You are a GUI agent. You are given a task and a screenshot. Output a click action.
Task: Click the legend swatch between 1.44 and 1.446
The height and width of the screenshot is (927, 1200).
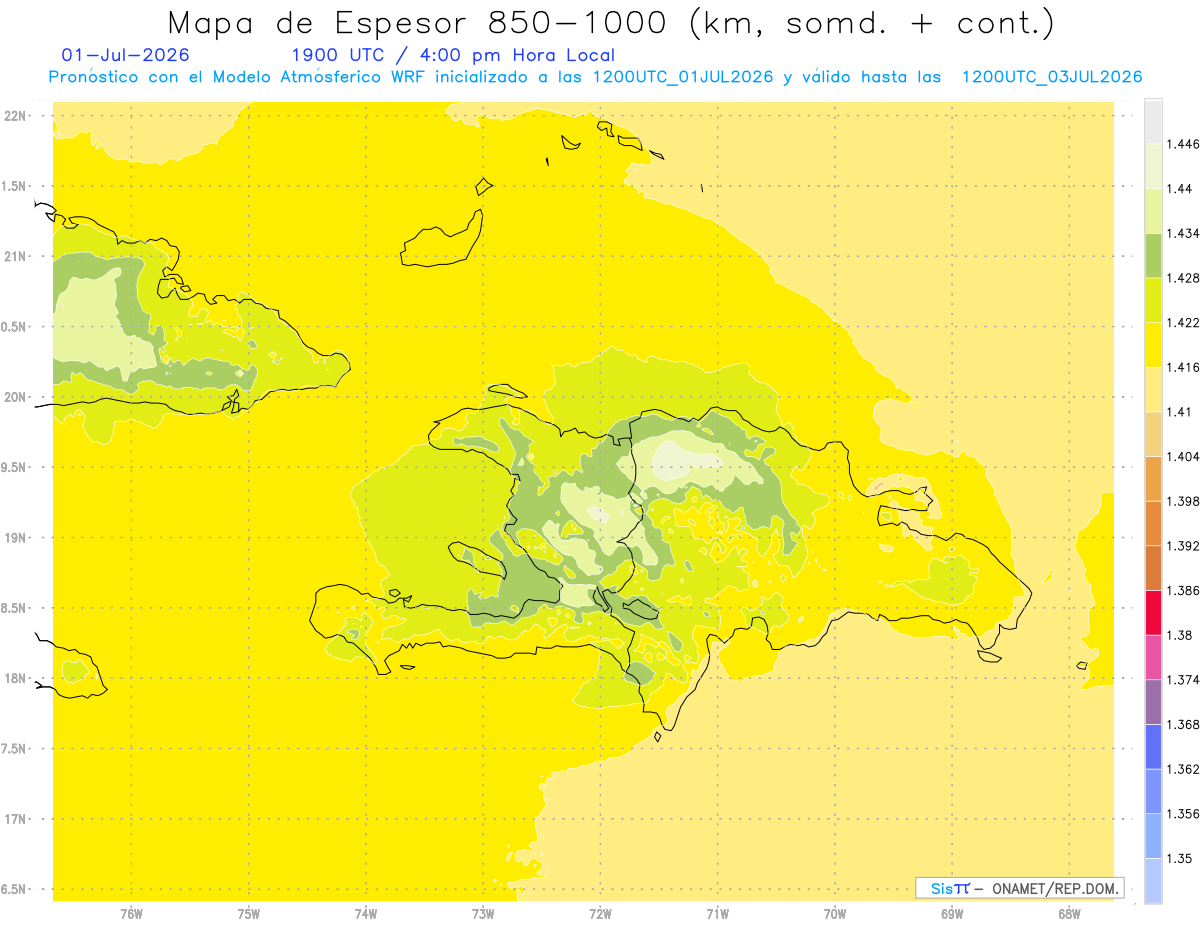pyautogui.click(x=1153, y=166)
